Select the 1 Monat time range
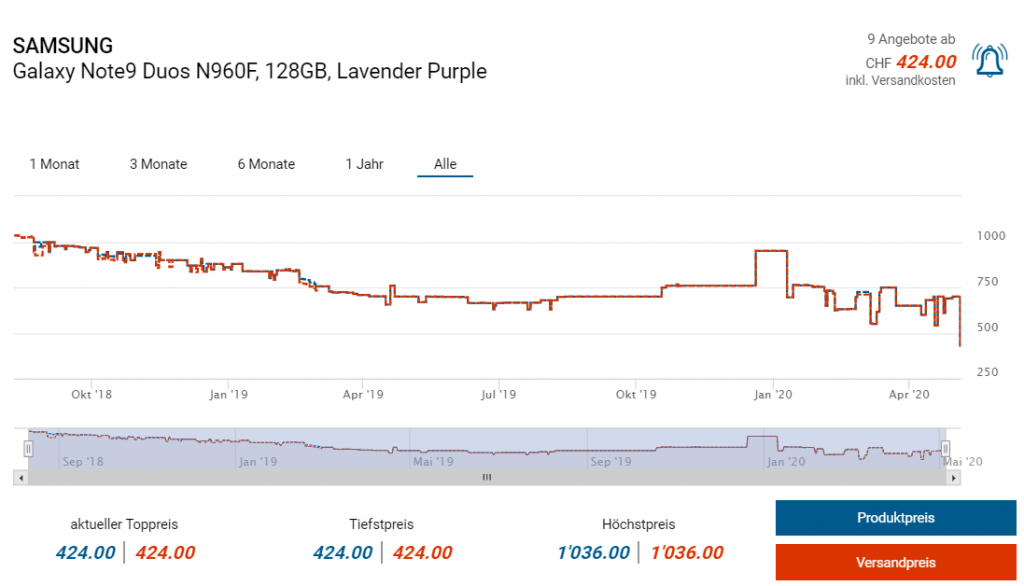The width and height of the screenshot is (1024, 586). pyautogui.click(x=55, y=164)
